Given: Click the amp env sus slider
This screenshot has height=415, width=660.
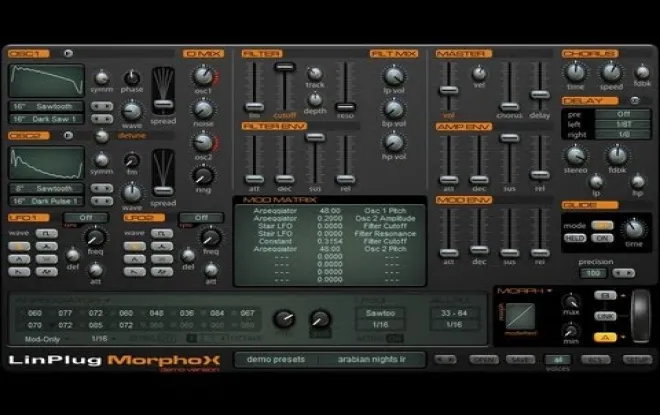Looking at the screenshot, I should click(x=509, y=138).
